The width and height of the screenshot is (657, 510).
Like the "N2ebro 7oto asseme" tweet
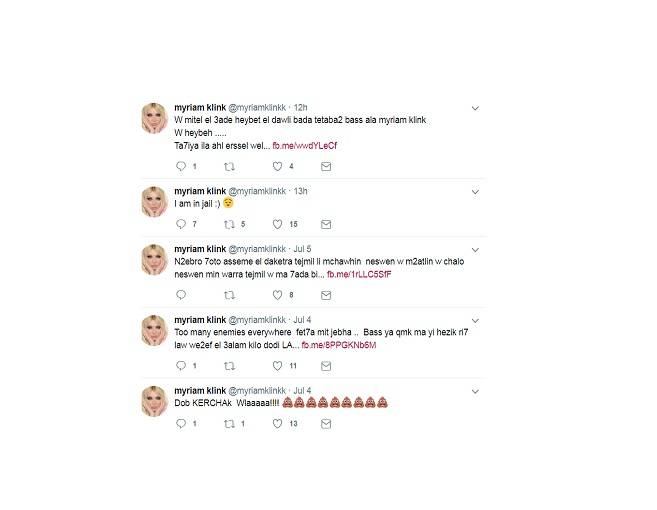click(x=277, y=295)
